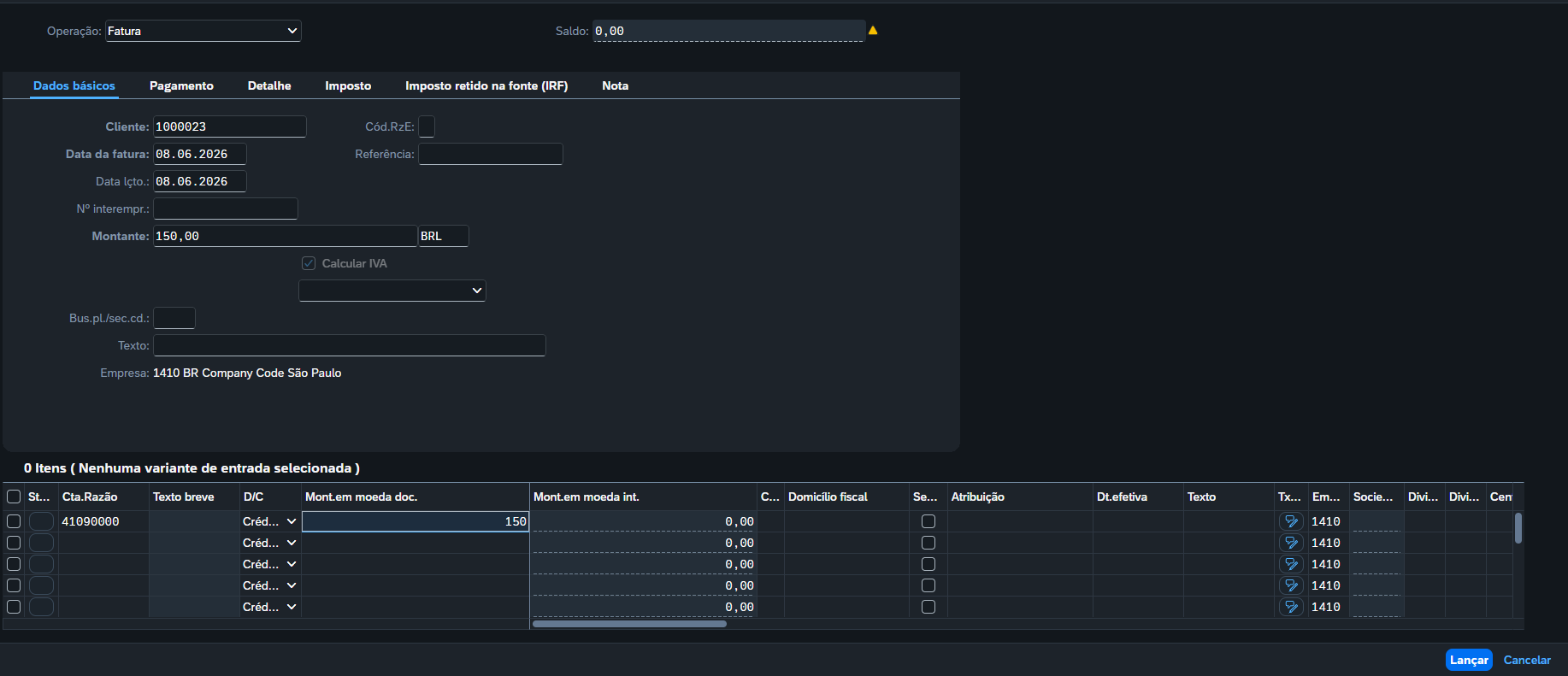
Task: Open the Detalhe tab
Action: coord(269,85)
